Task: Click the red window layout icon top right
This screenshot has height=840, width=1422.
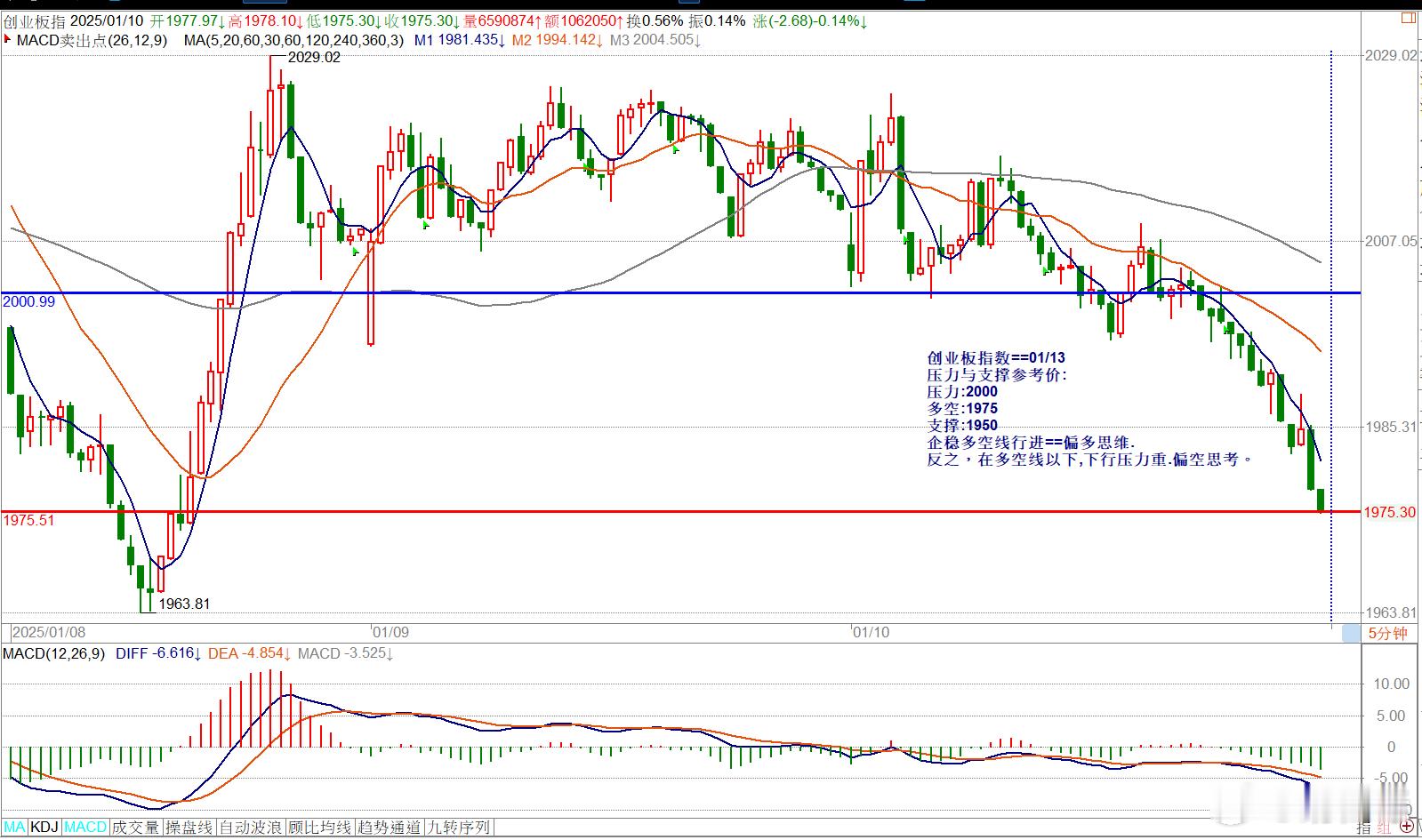Action: tap(1407, 17)
